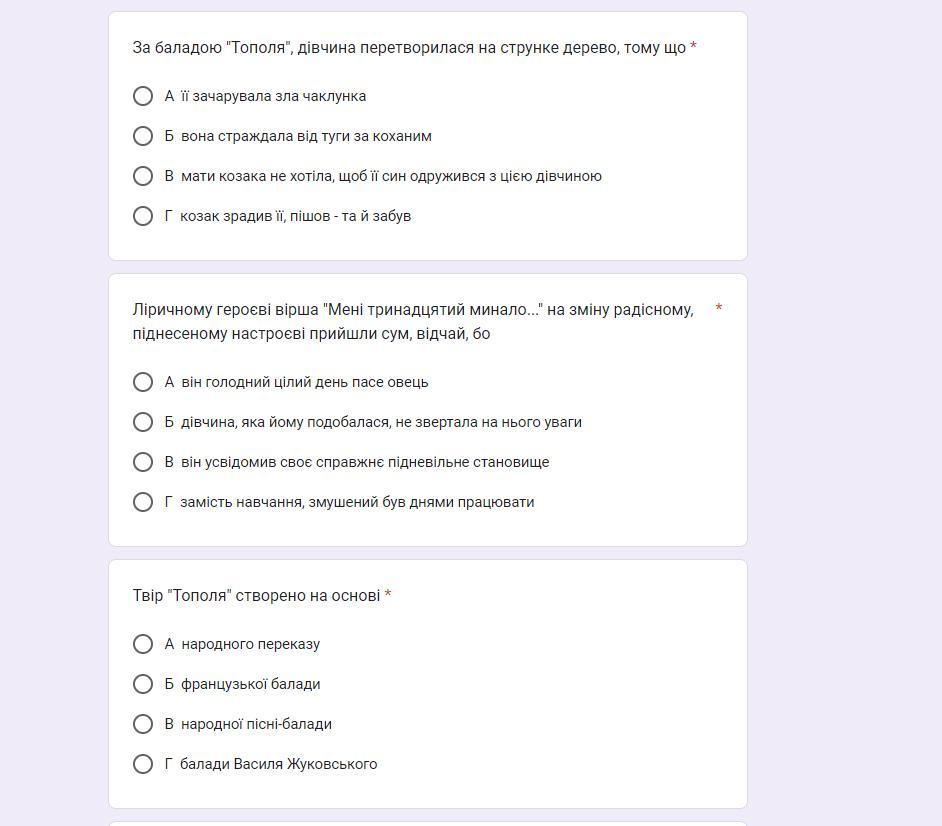Select Б 'французької балади' option
The height and width of the screenshot is (826, 942).
pyautogui.click(x=143, y=684)
